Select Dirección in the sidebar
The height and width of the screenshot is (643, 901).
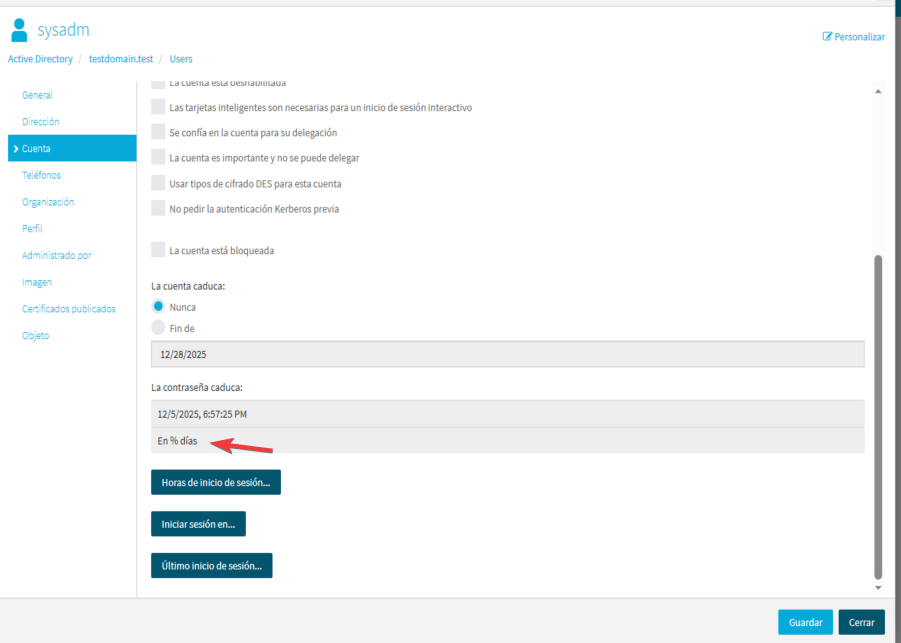point(42,121)
